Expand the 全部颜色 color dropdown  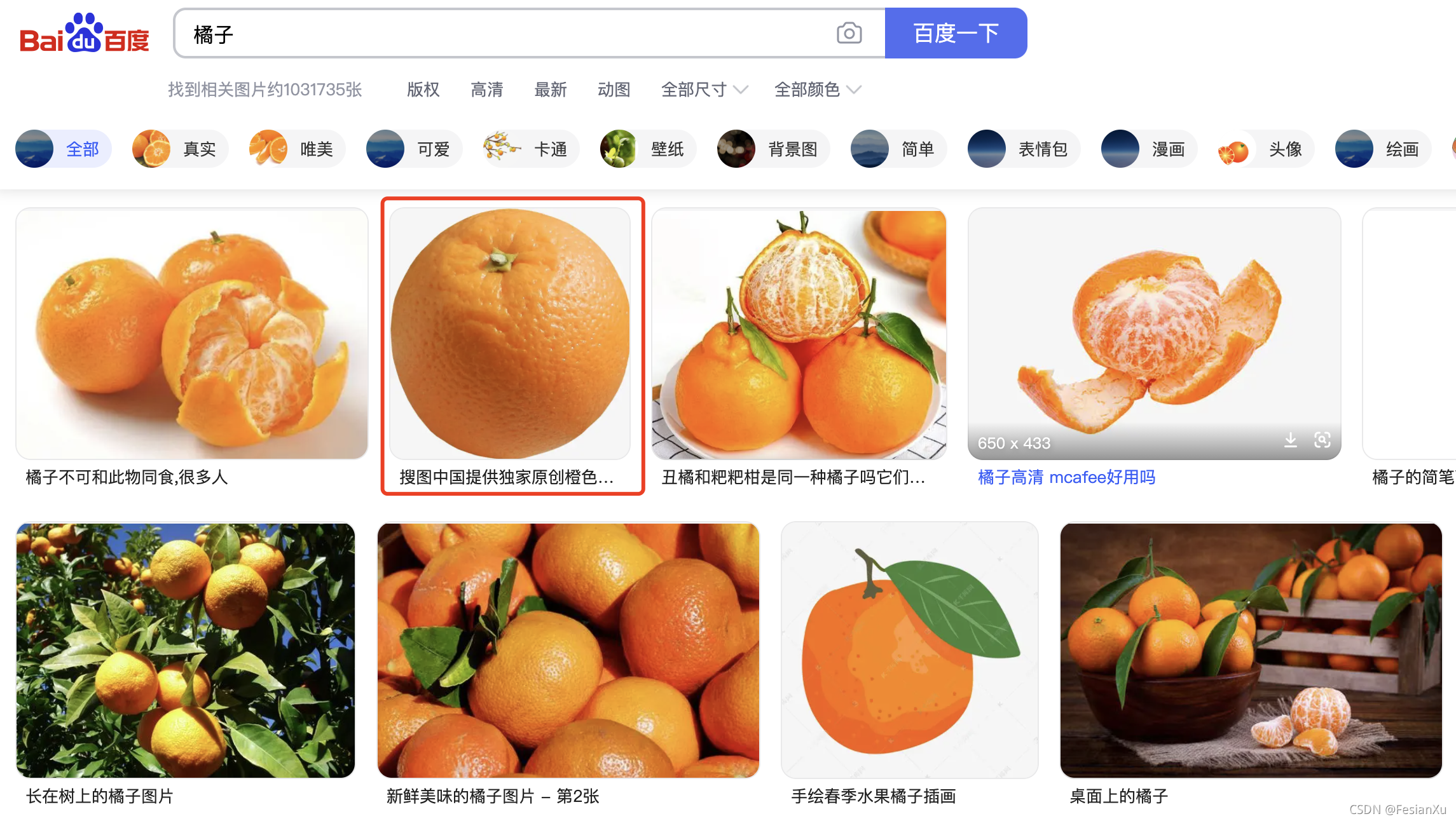tap(817, 90)
